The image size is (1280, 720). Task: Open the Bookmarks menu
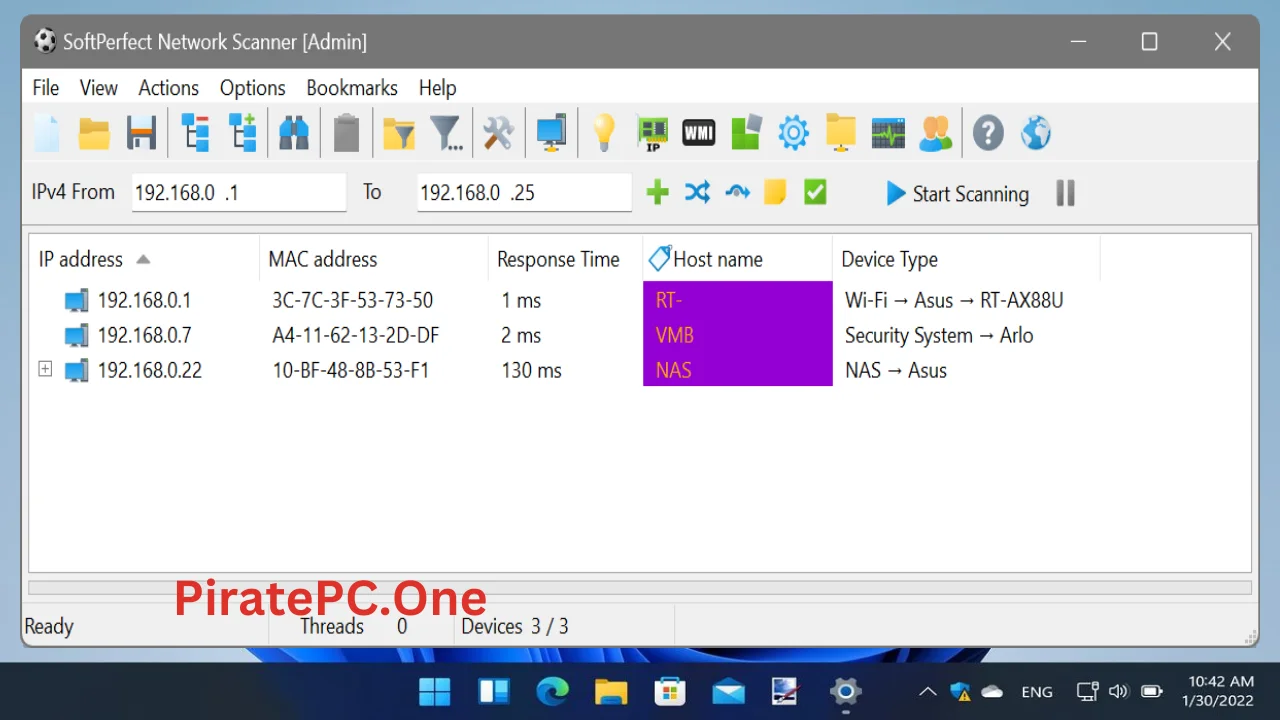coord(352,88)
